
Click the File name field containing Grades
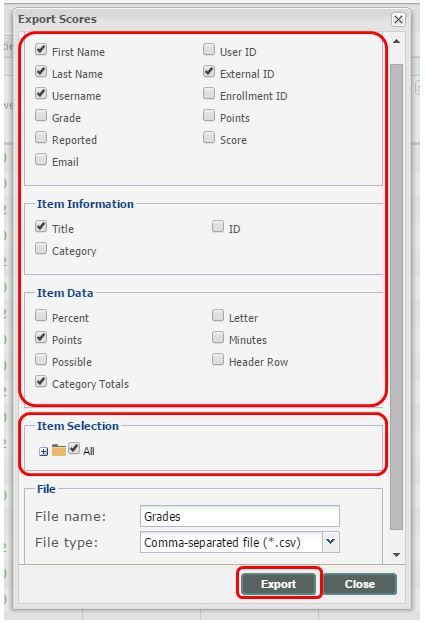click(x=240, y=516)
